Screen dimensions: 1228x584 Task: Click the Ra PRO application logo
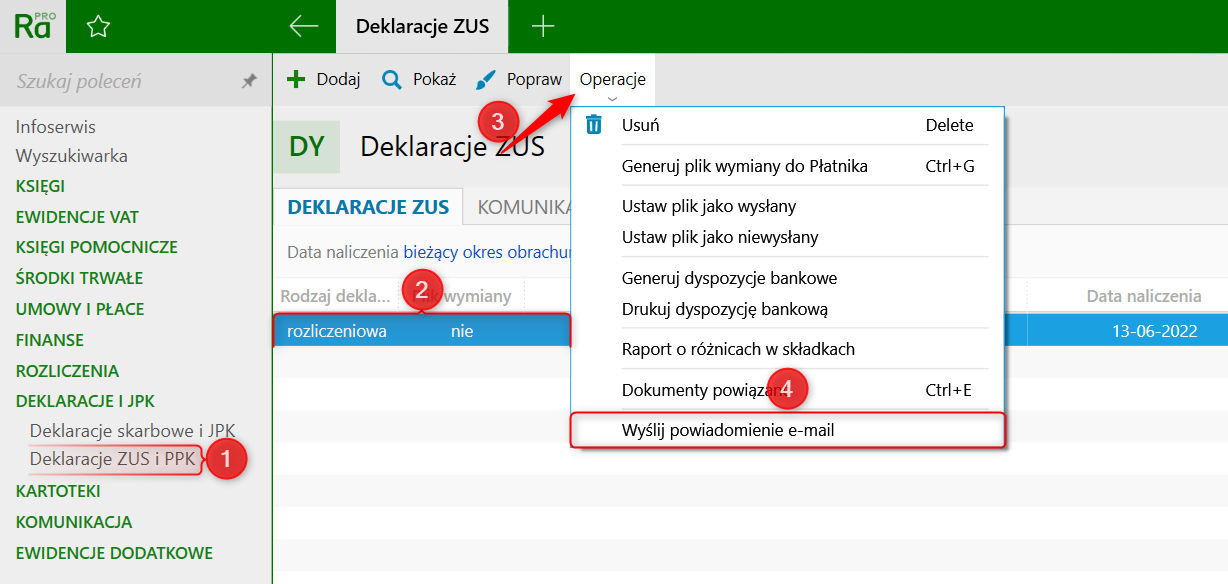[33, 26]
